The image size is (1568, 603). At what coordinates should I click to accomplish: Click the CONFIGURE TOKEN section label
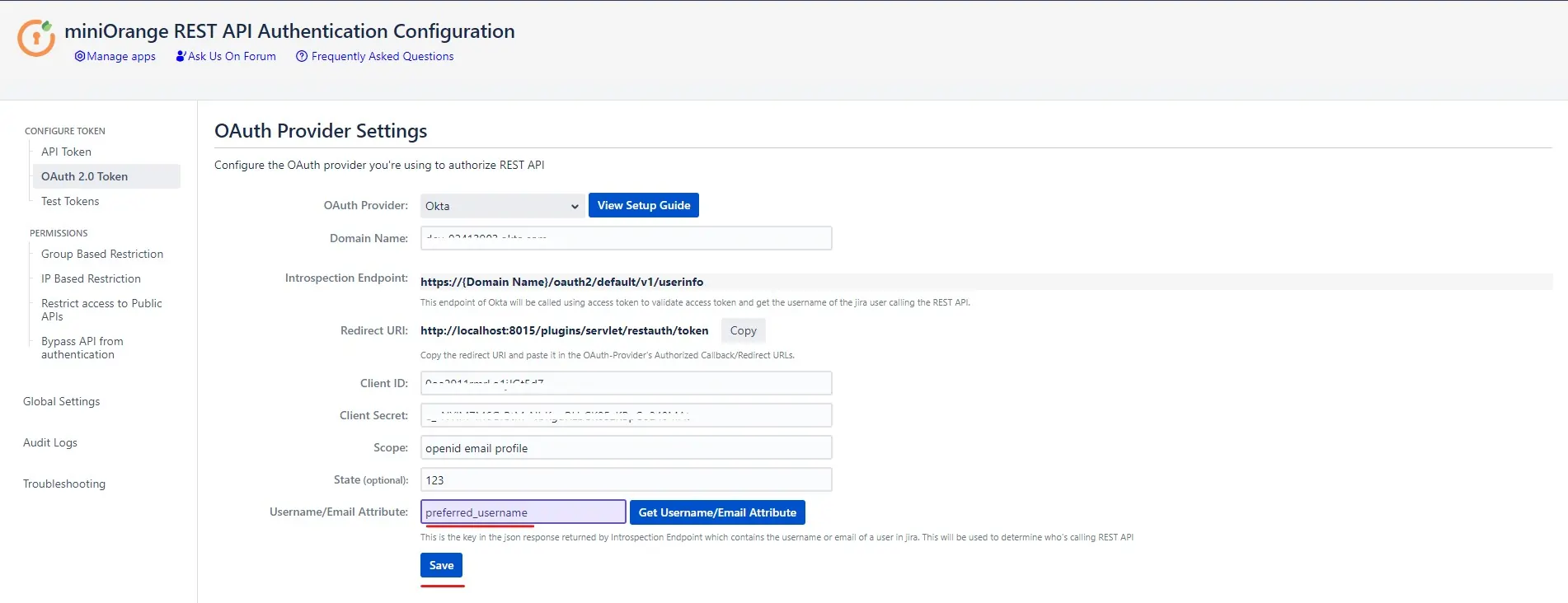tap(65, 131)
